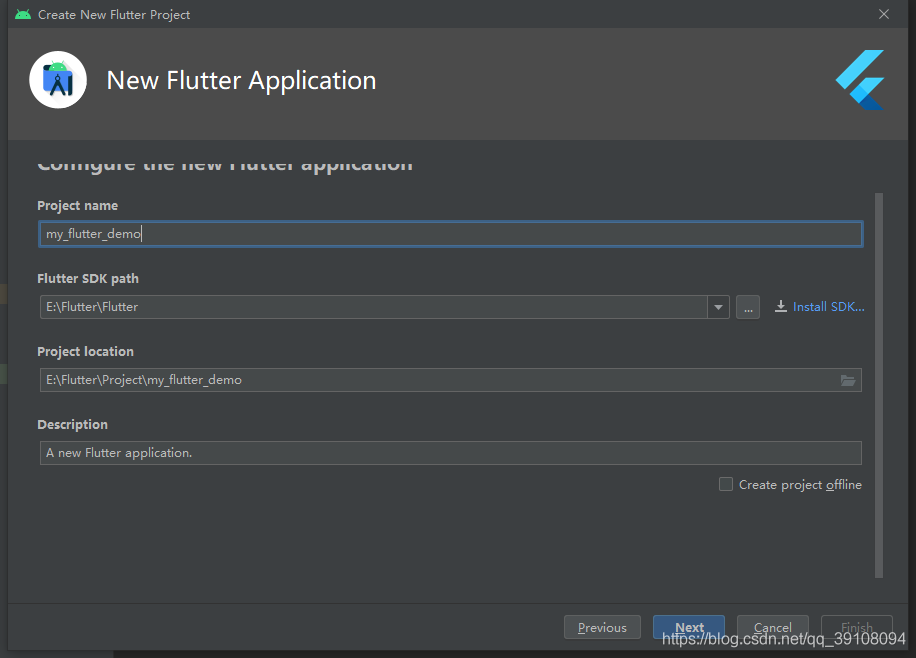Close the Create New Flutter Project dialog
The width and height of the screenshot is (916, 658).
click(884, 14)
